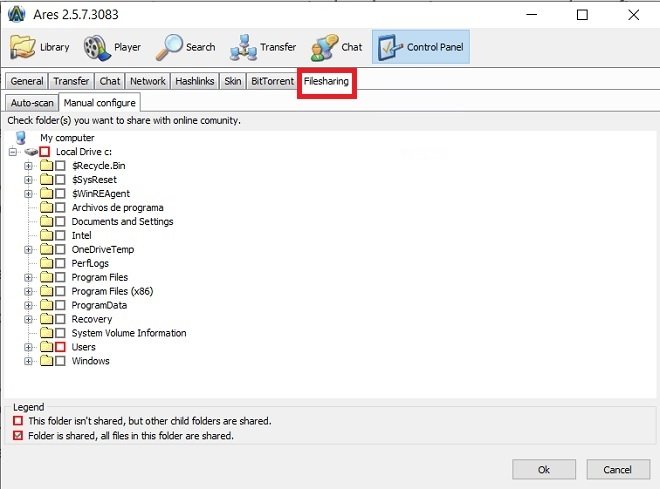The height and width of the screenshot is (489, 660).
Task: Check the Users folder checkbox
Action: [x=60, y=347]
